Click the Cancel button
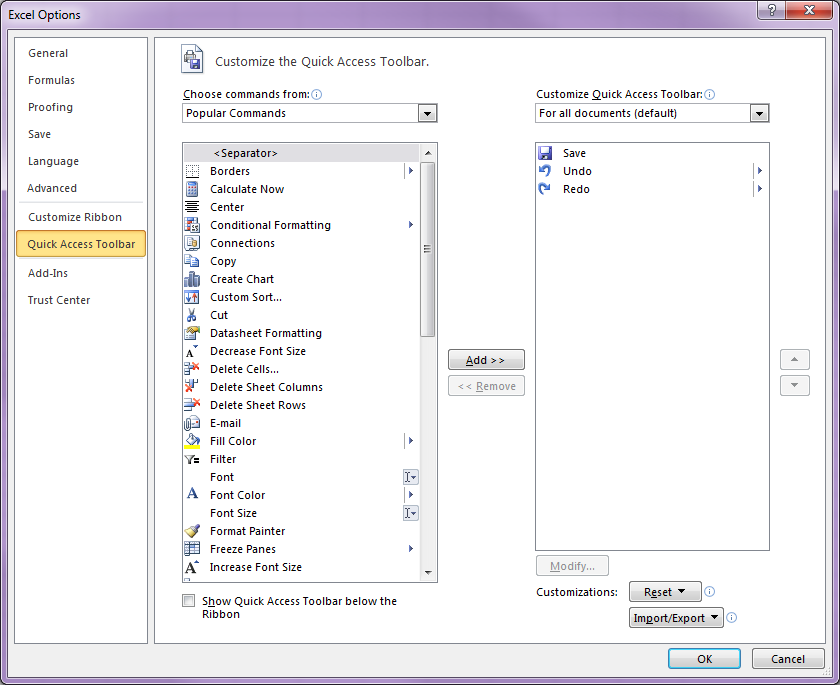840x685 pixels. tap(788, 659)
